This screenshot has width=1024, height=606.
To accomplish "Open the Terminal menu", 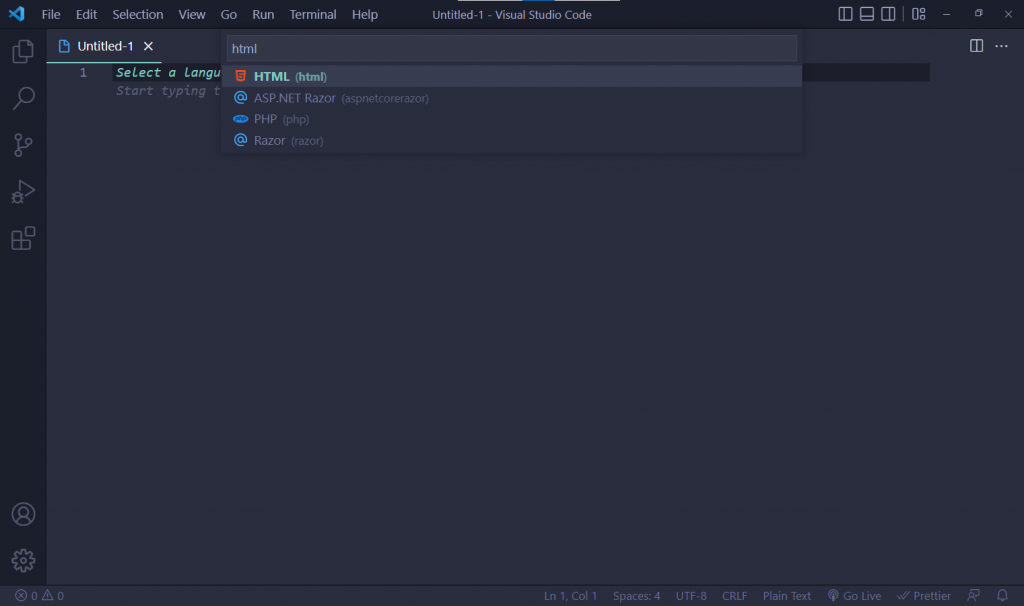I will click(x=313, y=14).
